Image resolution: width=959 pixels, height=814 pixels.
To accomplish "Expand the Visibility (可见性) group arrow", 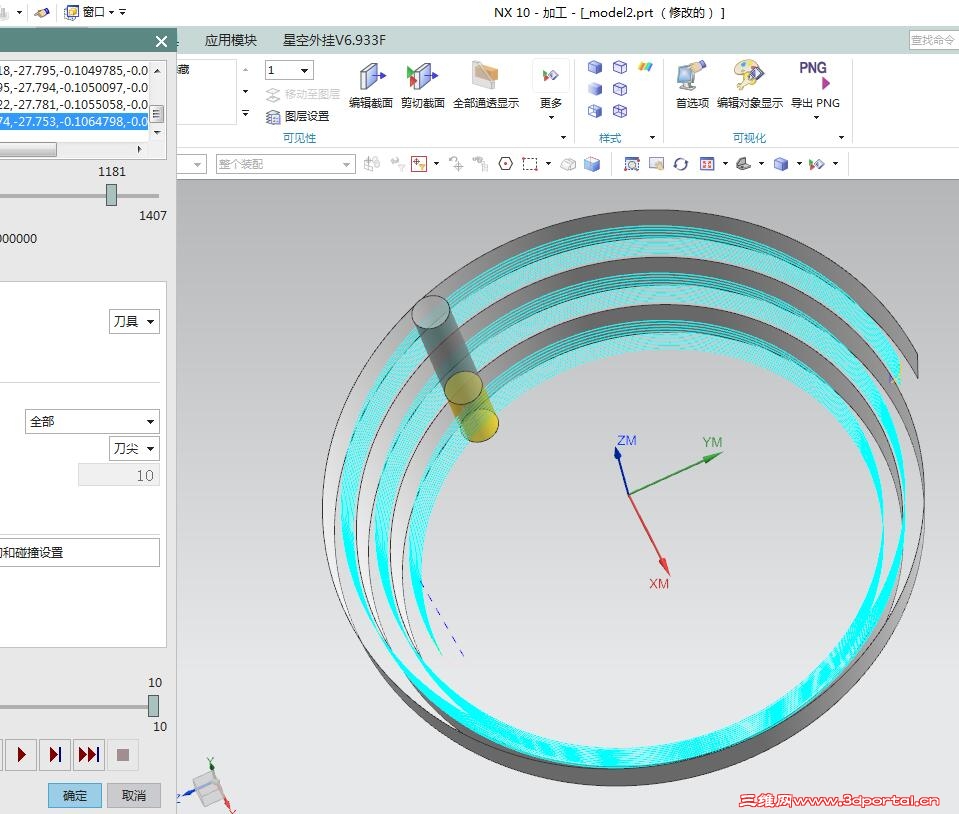I will (563, 138).
